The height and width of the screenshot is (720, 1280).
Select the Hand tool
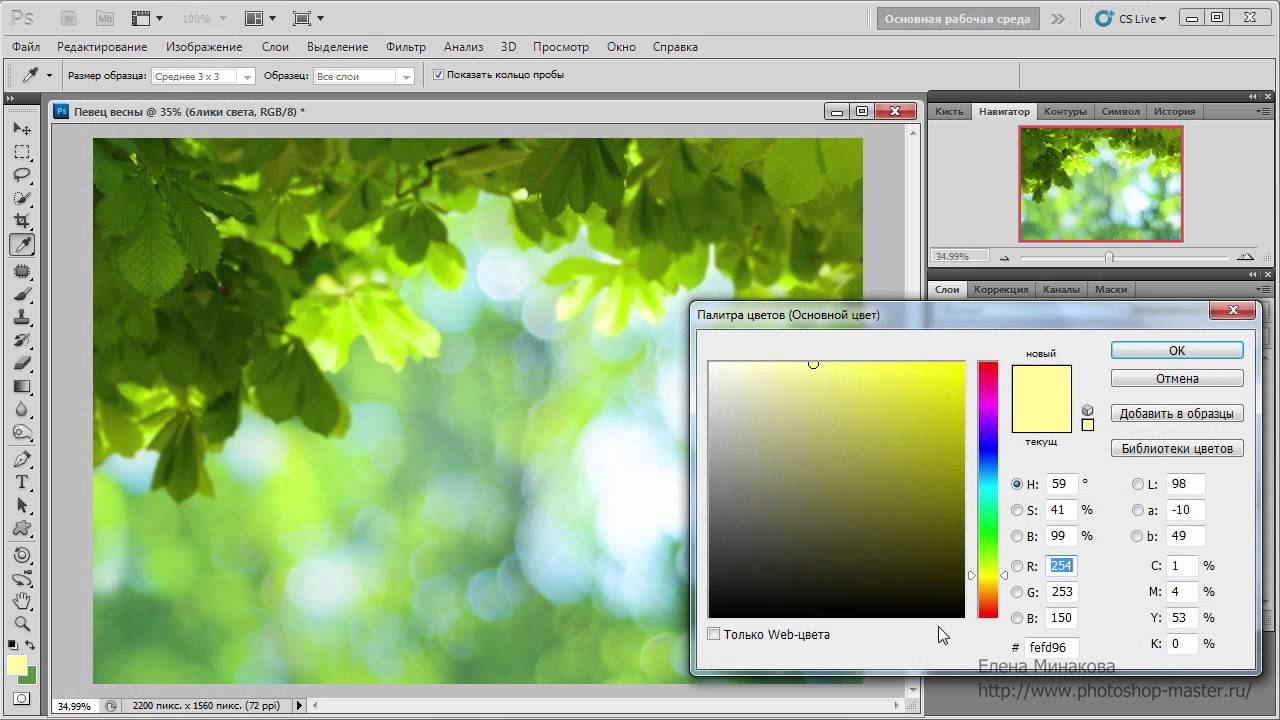tap(22, 602)
